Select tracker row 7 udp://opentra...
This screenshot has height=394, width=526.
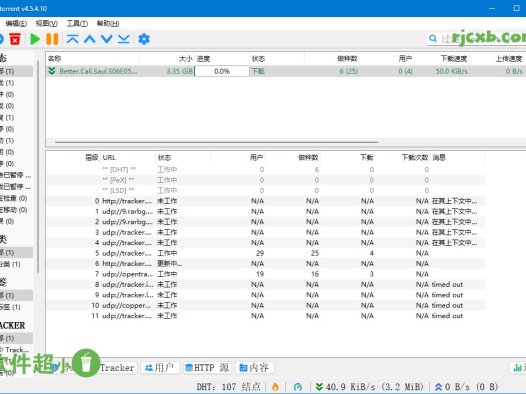click(266, 274)
